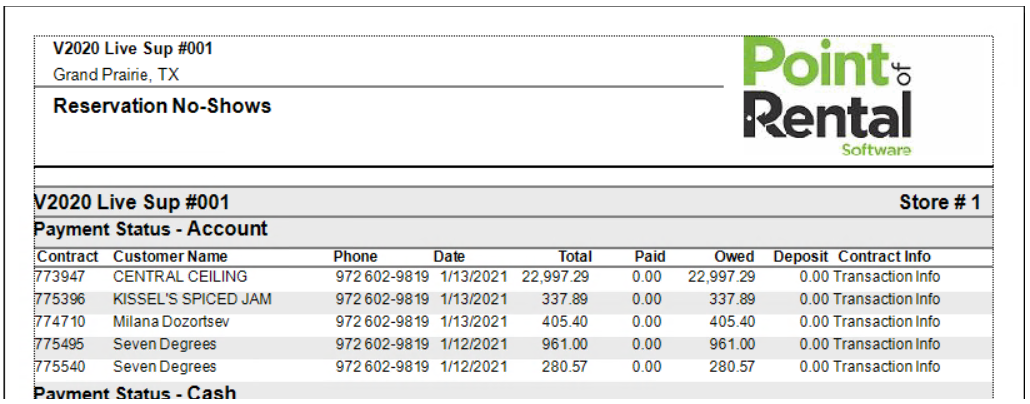
Task: Select the Payment Status - Cash group heading
Action: coord(135,392)
